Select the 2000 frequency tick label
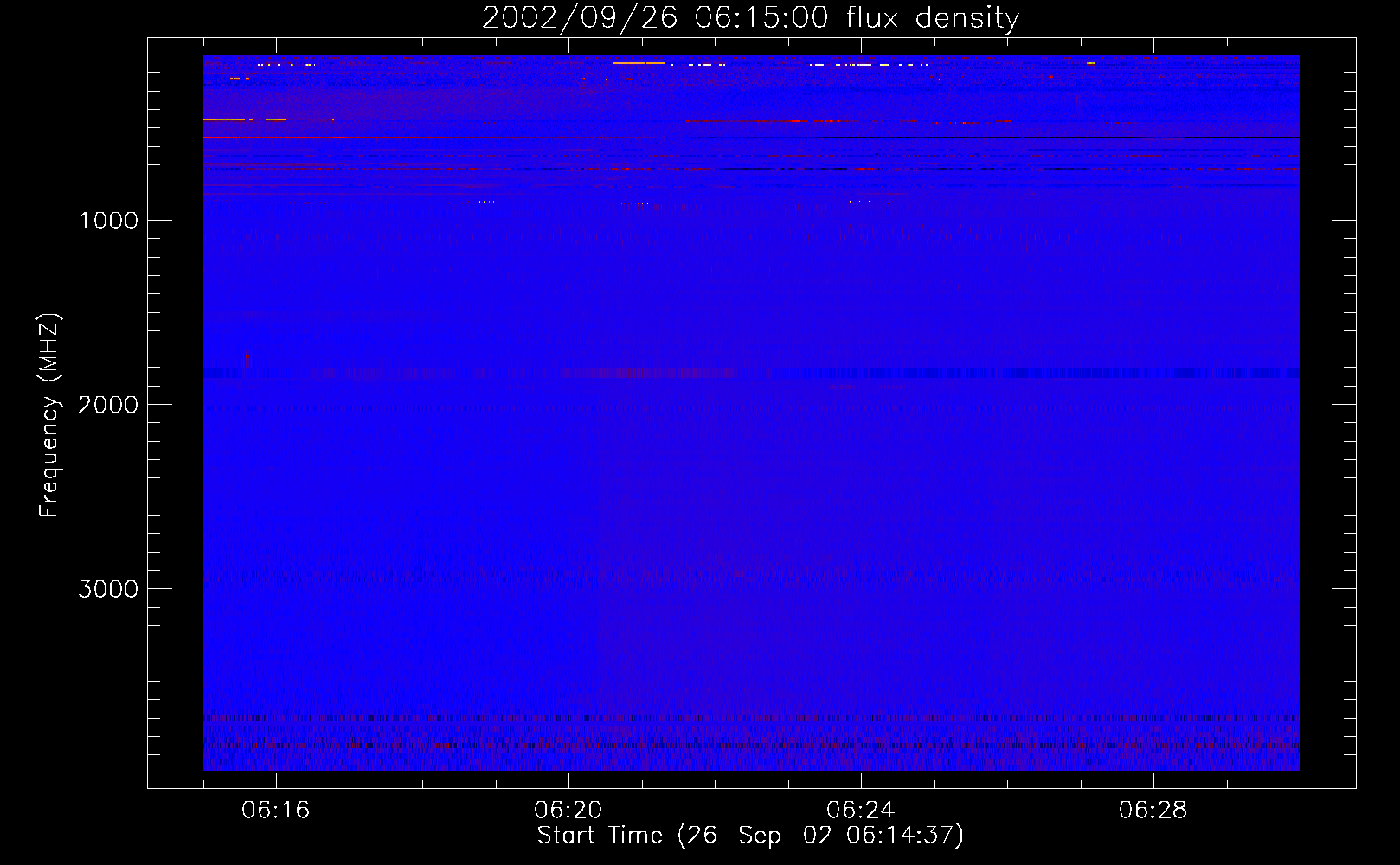Viewport: 1400px width, 865px height. tap(108, 405)
